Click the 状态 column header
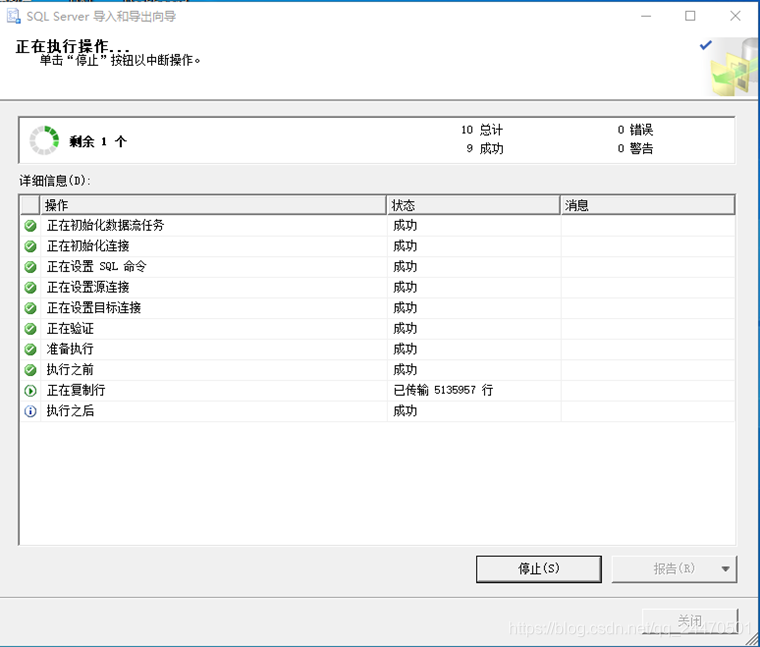The image size is (760, 647). tap(473, 205)
